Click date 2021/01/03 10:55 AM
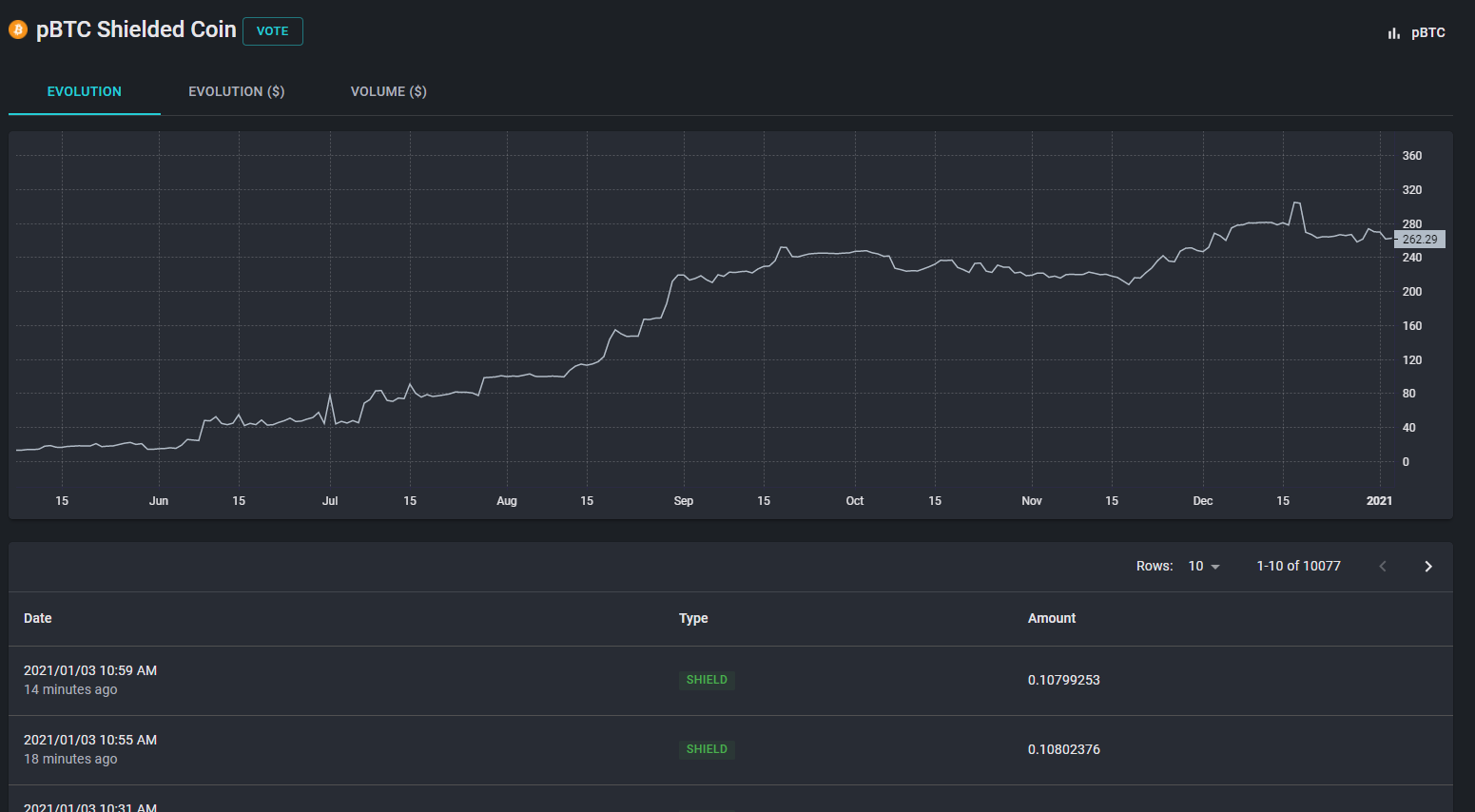 90,741
